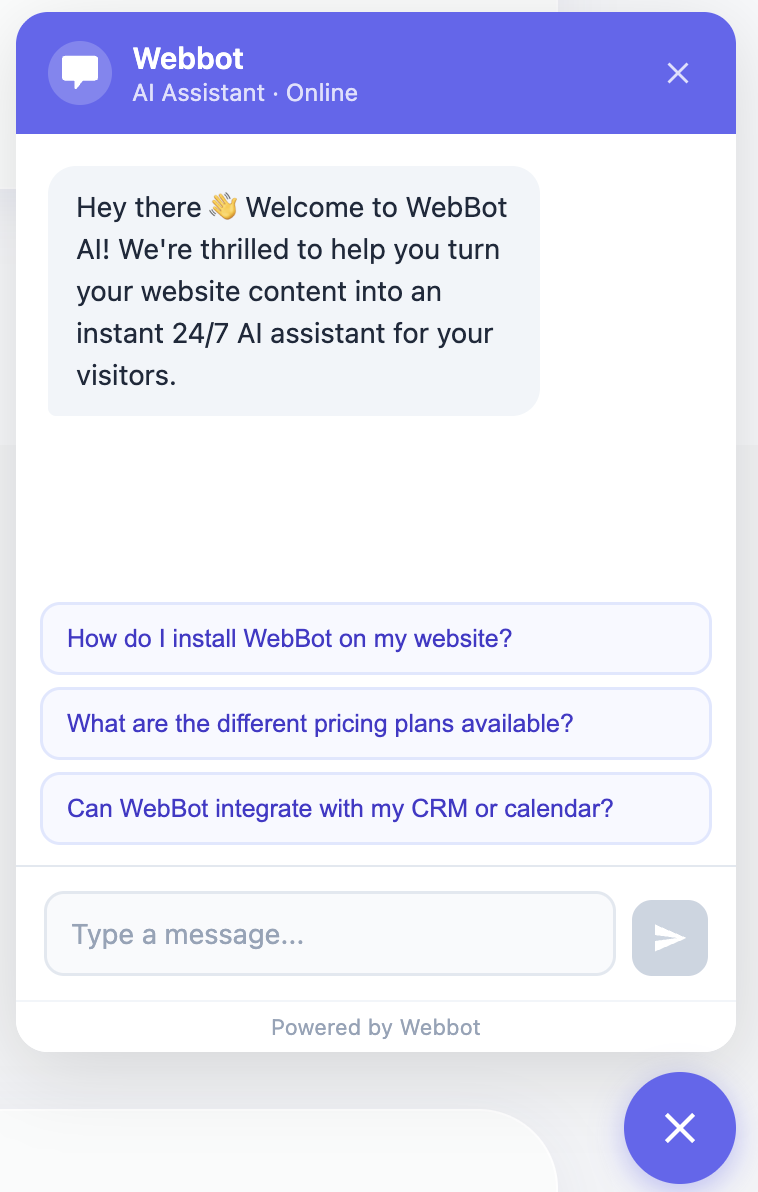The height and width of the screenshot is (1192, 758).
Task: Tap the send arrow next to message box
Action: click(x=669, y=936)
